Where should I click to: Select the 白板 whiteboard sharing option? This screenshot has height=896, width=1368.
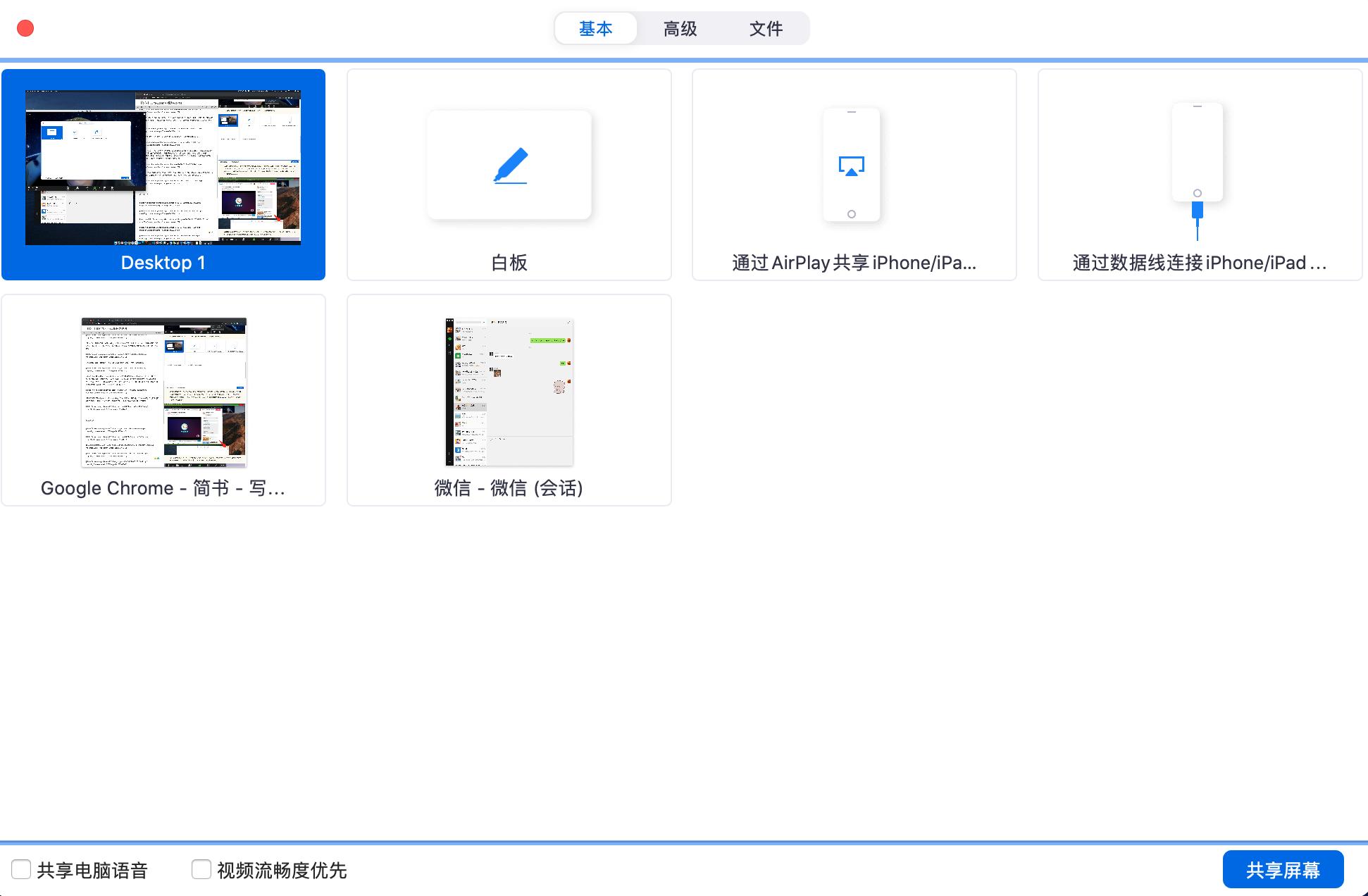(509, 174)
